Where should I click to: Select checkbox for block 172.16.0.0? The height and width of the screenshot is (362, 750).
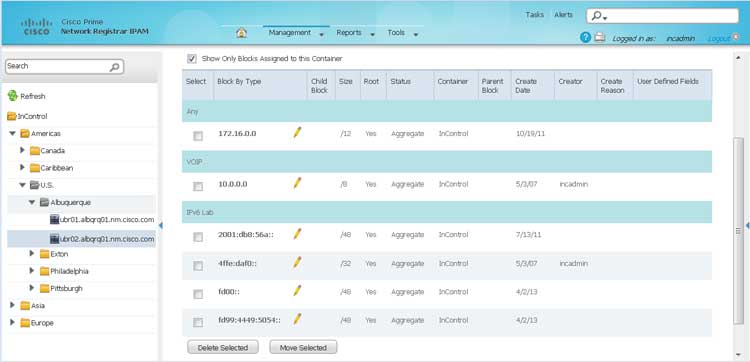coord(198,136)
